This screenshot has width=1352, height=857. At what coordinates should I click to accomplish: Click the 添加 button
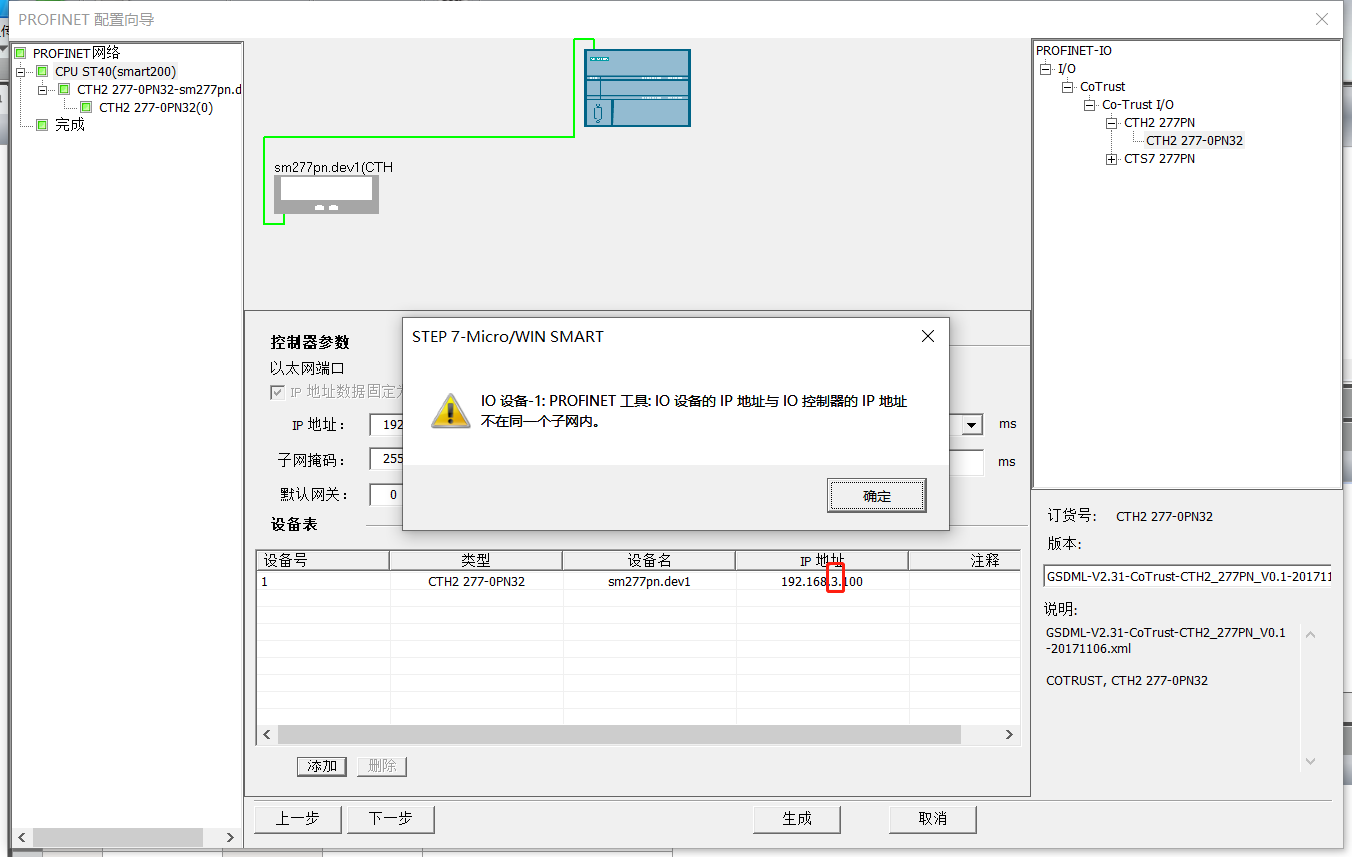[322, 766]
